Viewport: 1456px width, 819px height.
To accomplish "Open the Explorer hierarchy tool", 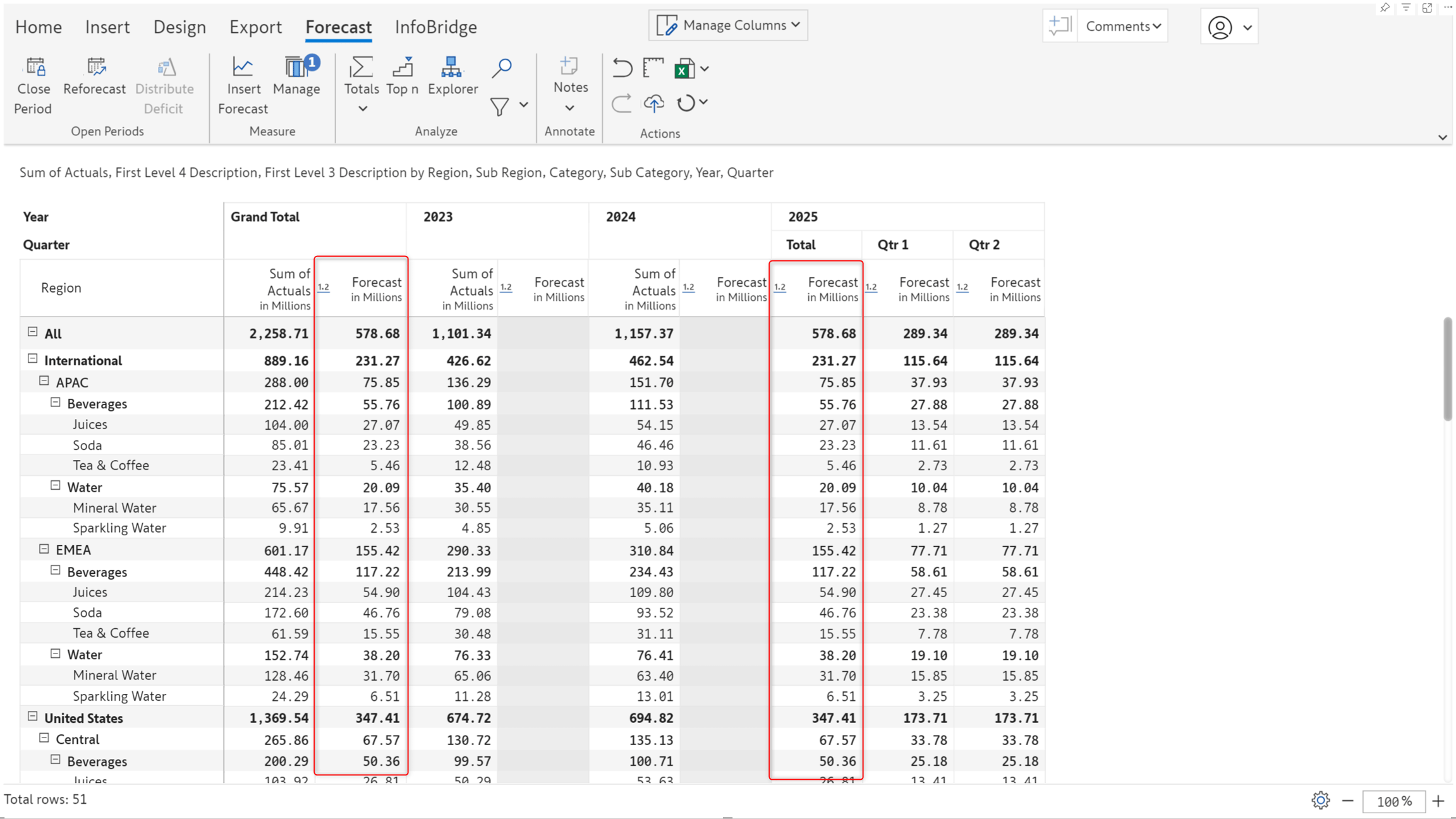I will [x=452, y=76].
